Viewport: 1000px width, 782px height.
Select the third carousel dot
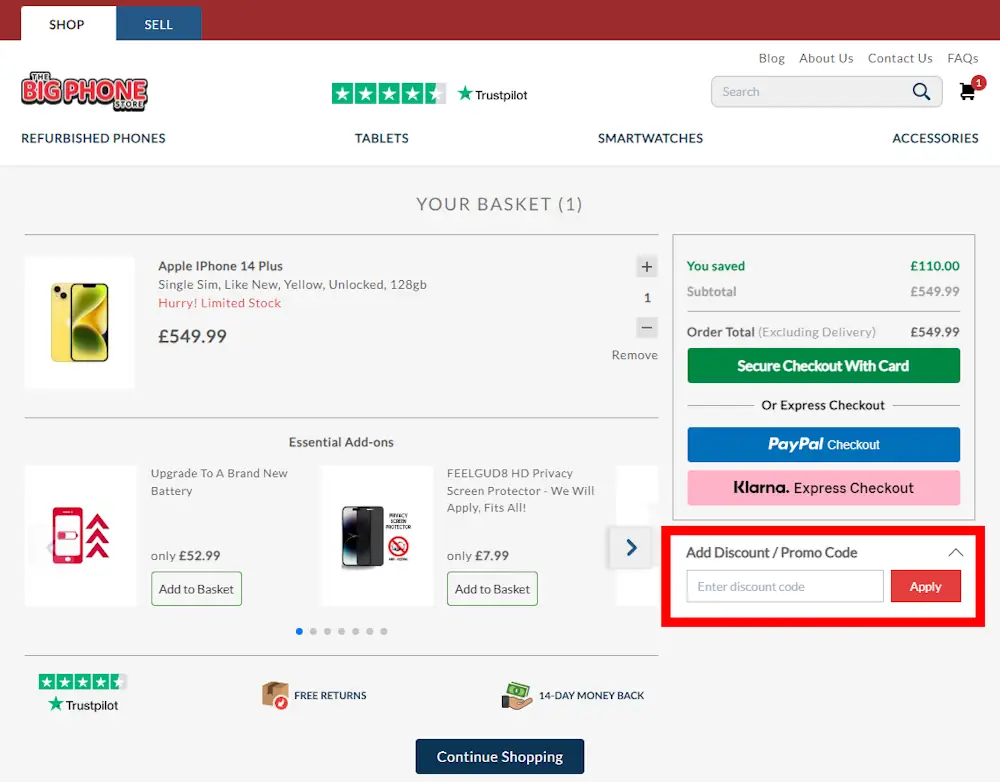327,631
